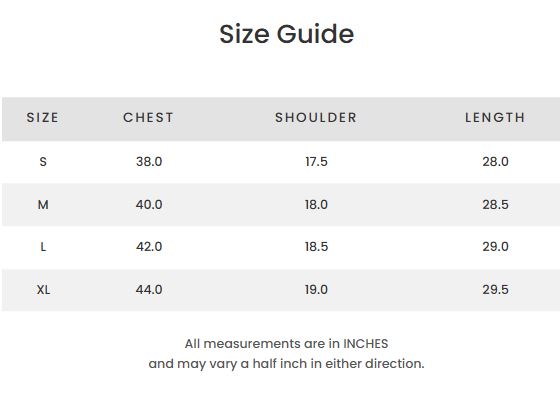Image resolution: width=560 pixels, height=404 pixels.
Task: Click shoulder value 19.0
Action: (316, 290)
